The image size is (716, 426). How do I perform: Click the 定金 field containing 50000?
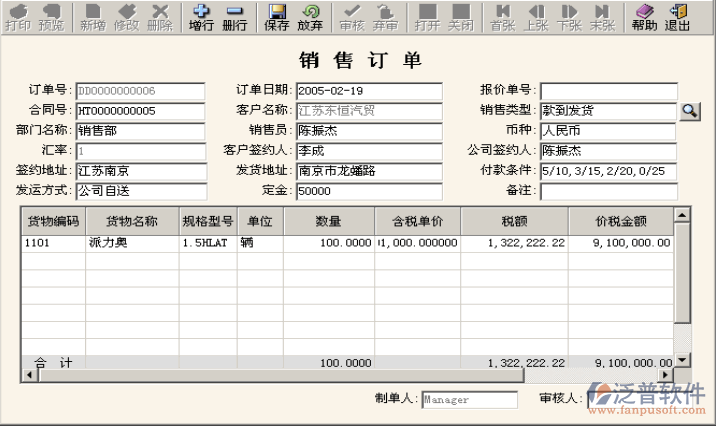click(x=368, y=191)
